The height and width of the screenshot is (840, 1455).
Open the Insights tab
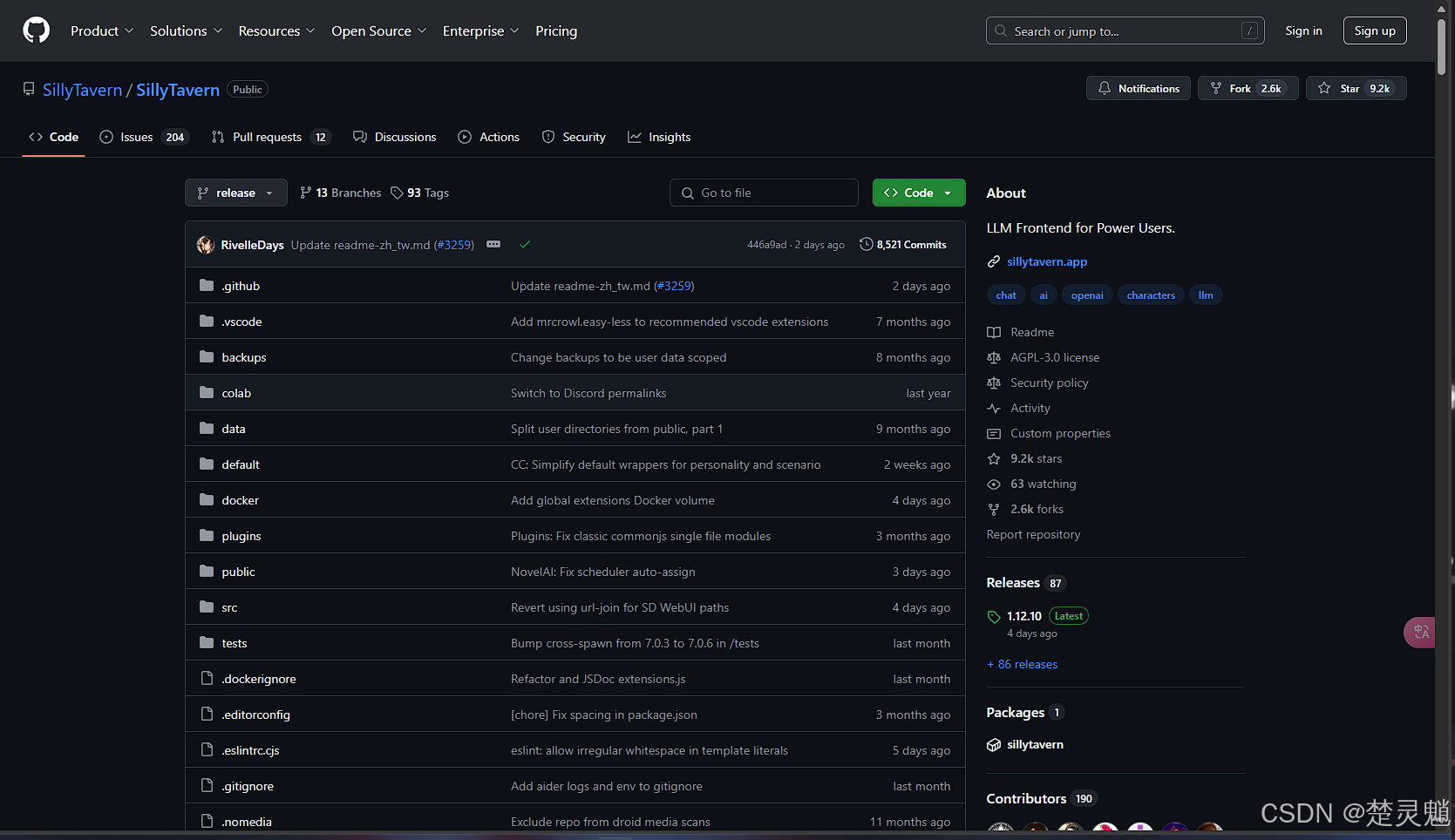(x=659, y=137)
